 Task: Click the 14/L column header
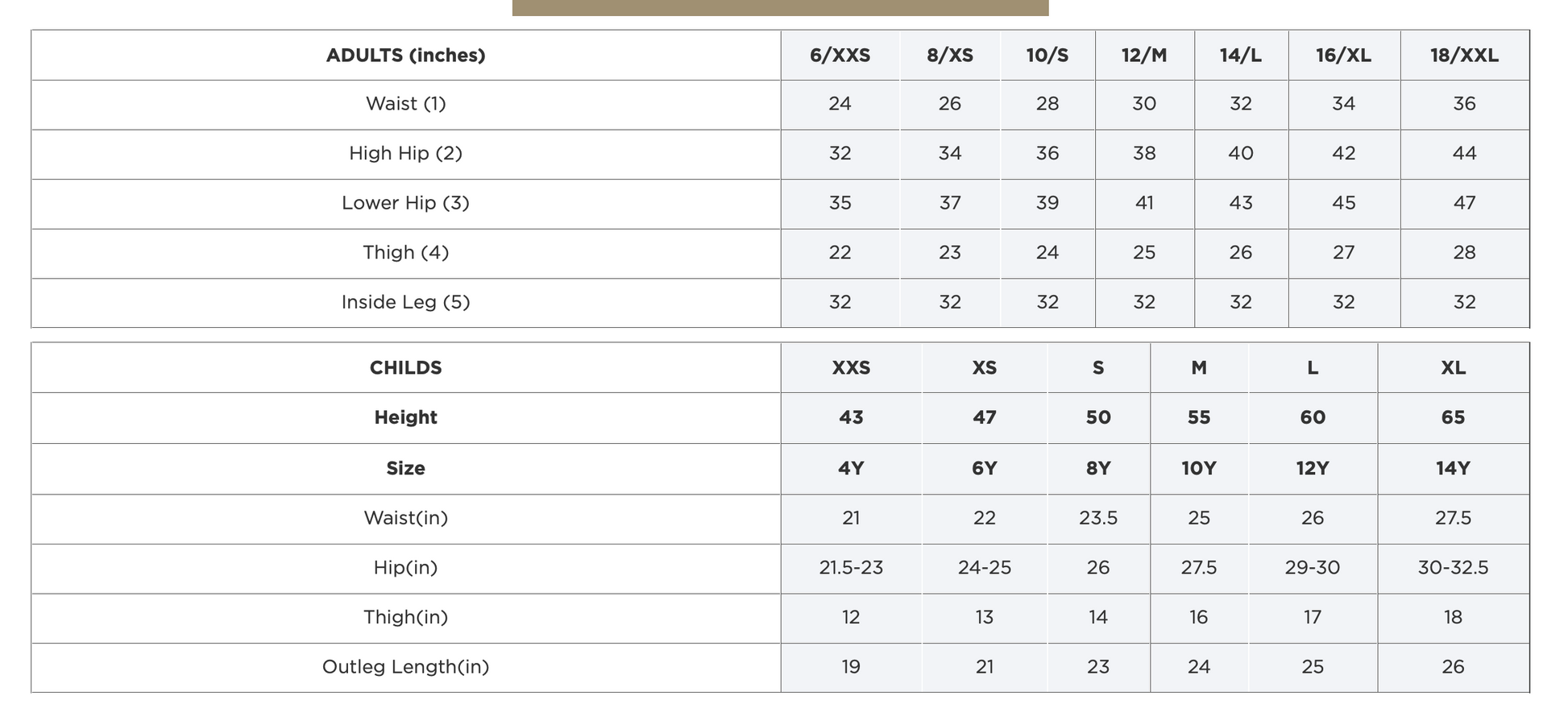point(1240,56)
